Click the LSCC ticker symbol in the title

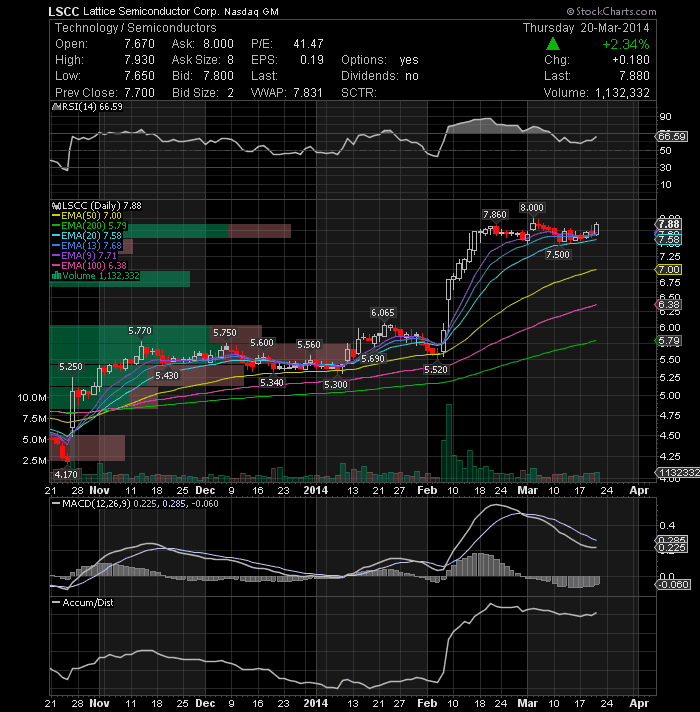point(64,11)
